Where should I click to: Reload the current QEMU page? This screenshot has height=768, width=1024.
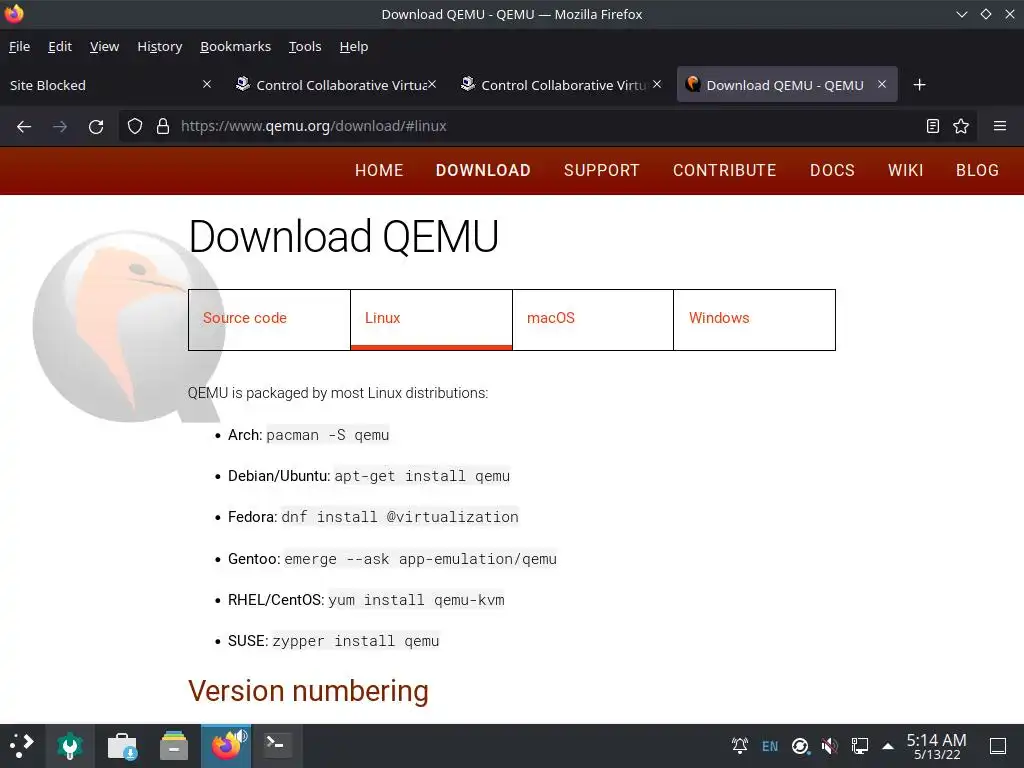(96, 126)
